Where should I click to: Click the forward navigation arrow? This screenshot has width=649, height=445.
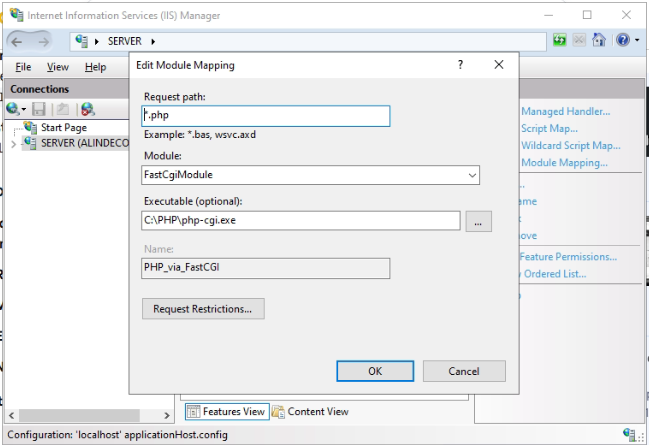pyautogui.click(x=43, y=41)
